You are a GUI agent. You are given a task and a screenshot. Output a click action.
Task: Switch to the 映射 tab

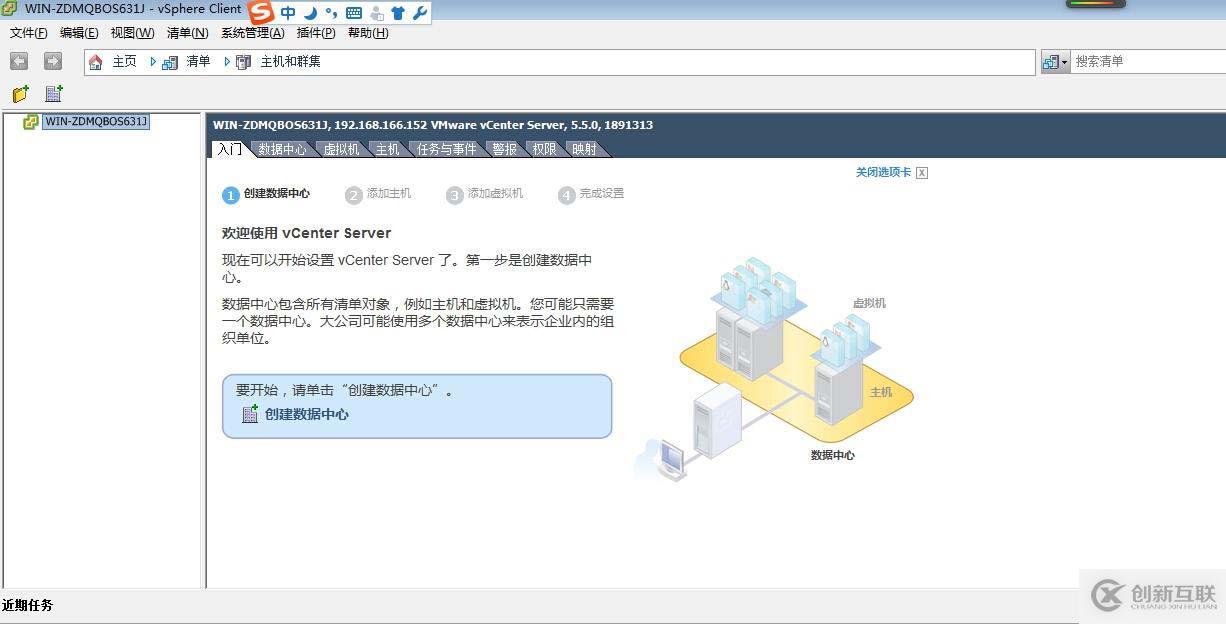tap(584, 149)
